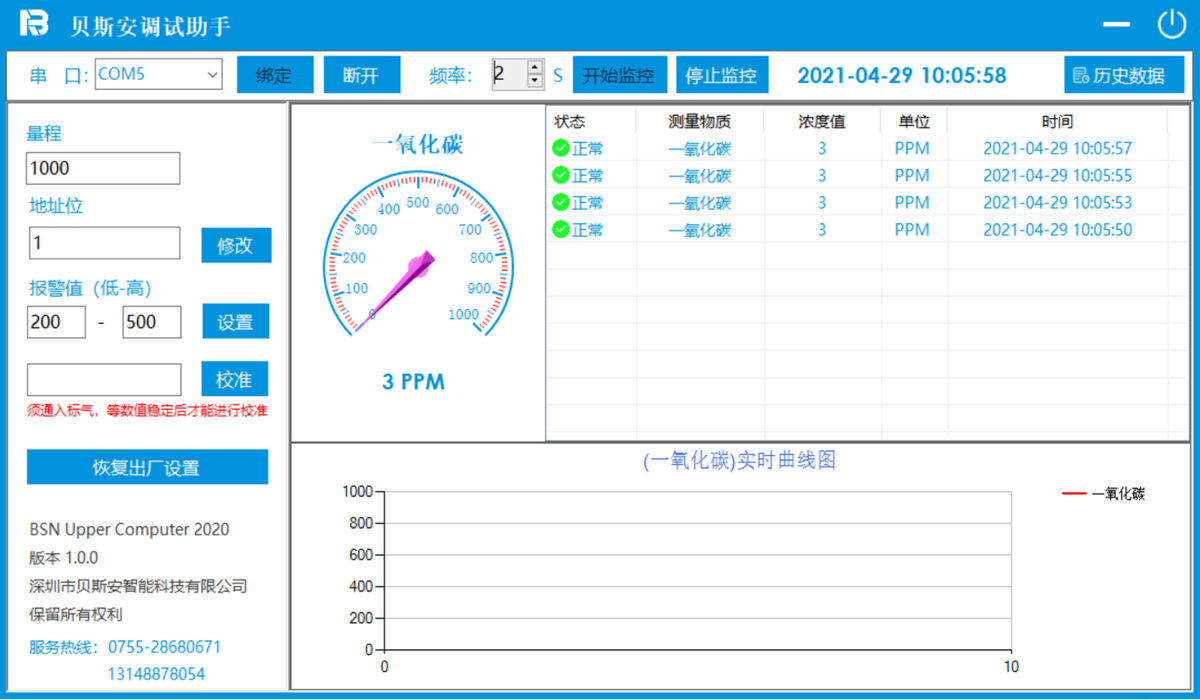Click the low alarm value field 200

tap(56, 322)
